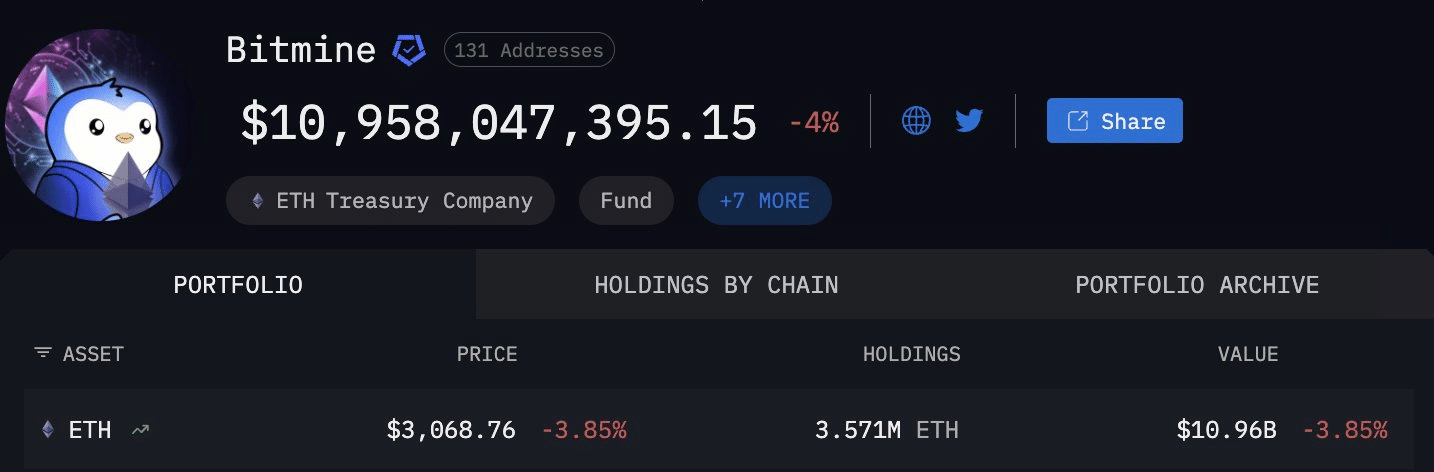1434x472 pixels.
Task: Click the Ethereum icon in treasury tag
Action: [258, 201]
